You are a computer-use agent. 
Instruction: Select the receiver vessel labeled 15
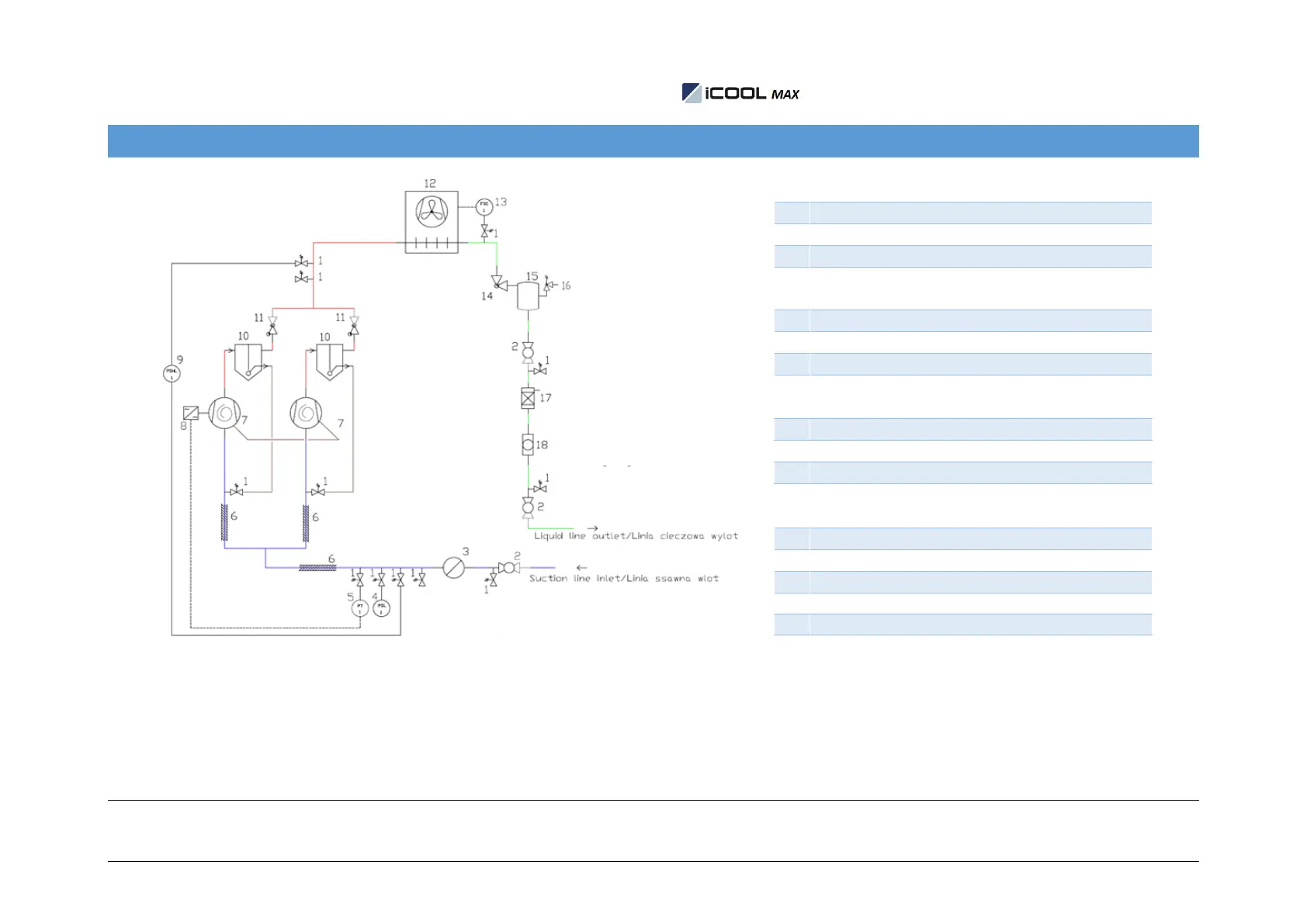(528, 296)
